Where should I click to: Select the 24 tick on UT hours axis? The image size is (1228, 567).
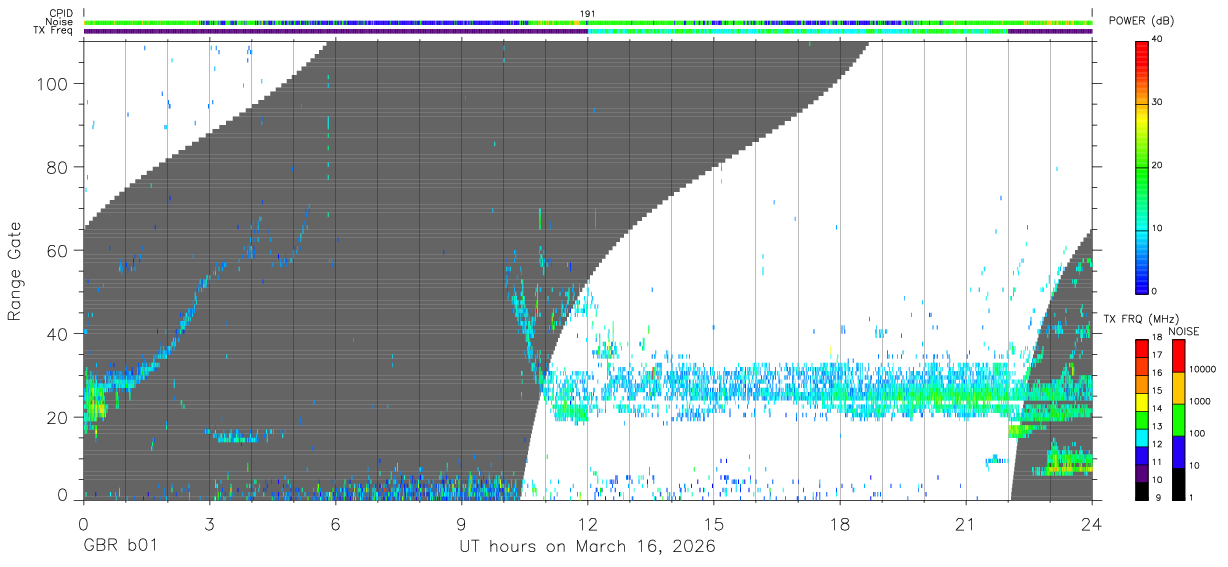[x=1092, y=523]
